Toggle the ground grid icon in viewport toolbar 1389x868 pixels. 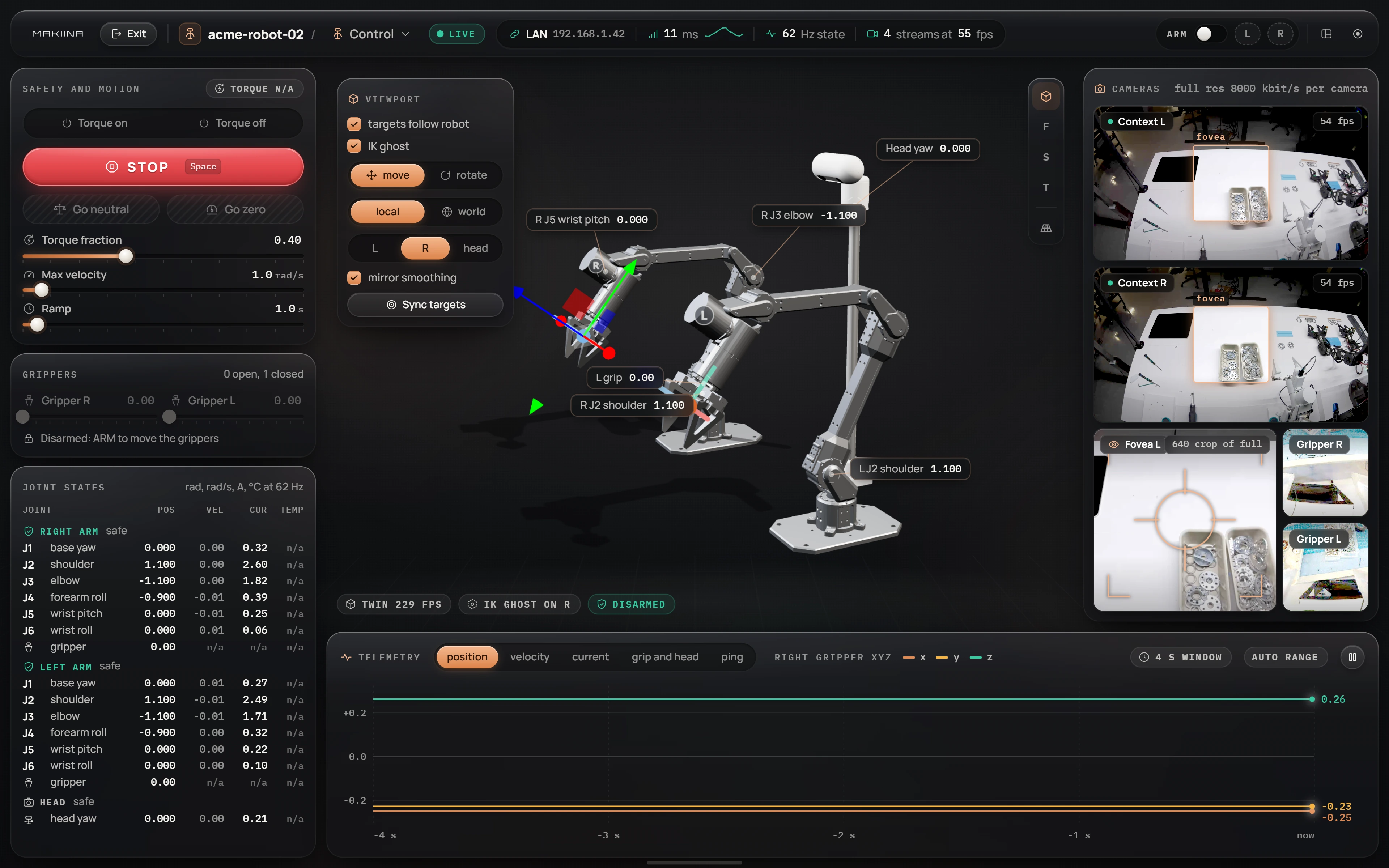tap(1046, 229)
